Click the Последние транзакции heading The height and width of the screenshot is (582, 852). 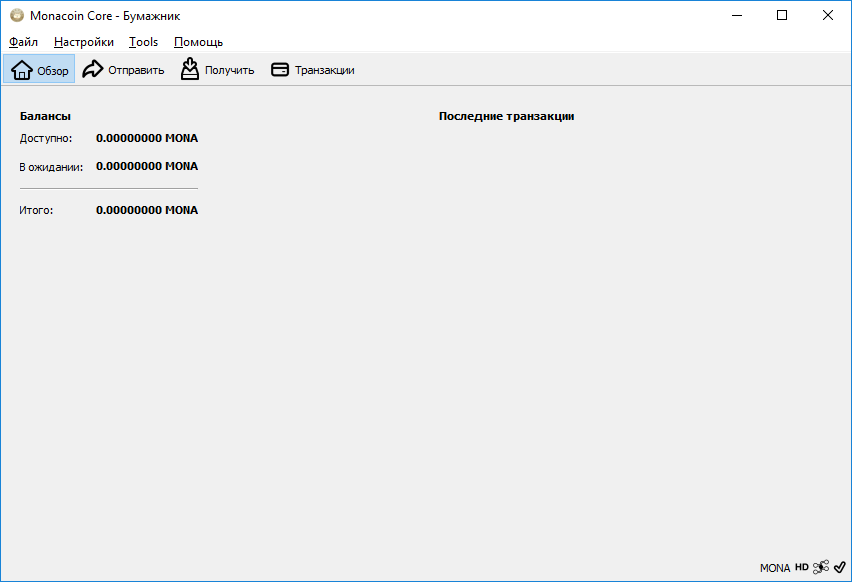pyautogui.click(x=506, y=116)
